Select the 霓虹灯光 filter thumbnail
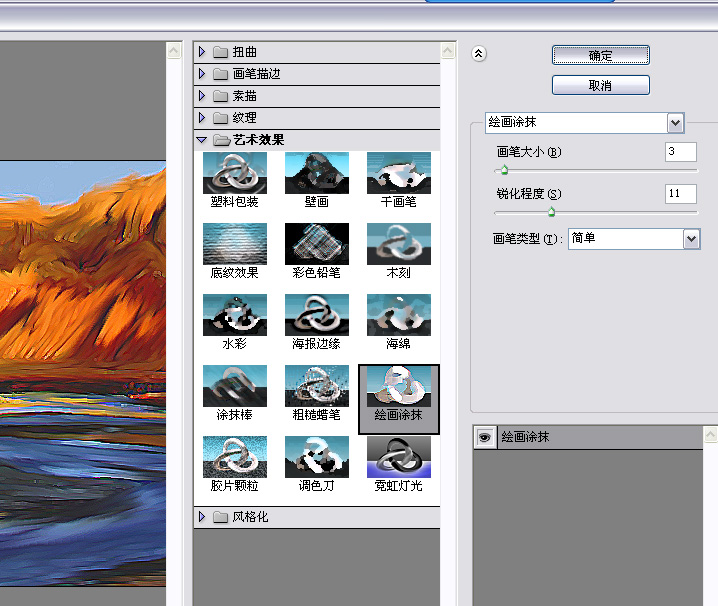 tap(398, 457)
